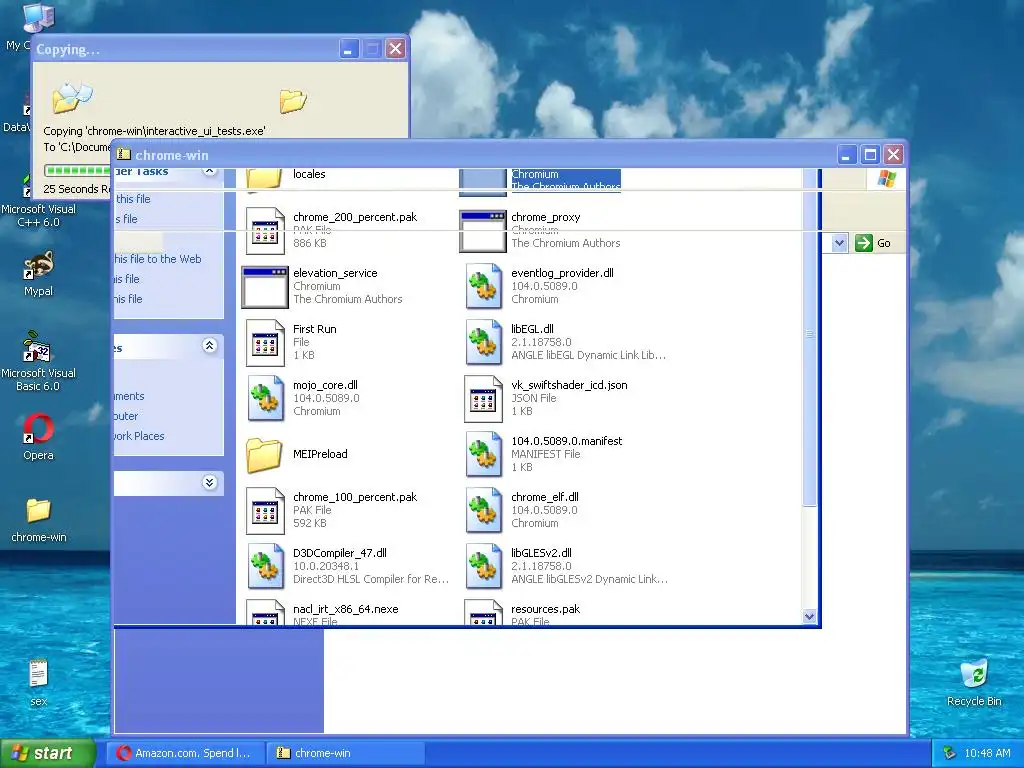Click the highlighted Chromium item name
1024x768 pixels.
(535, 174)
